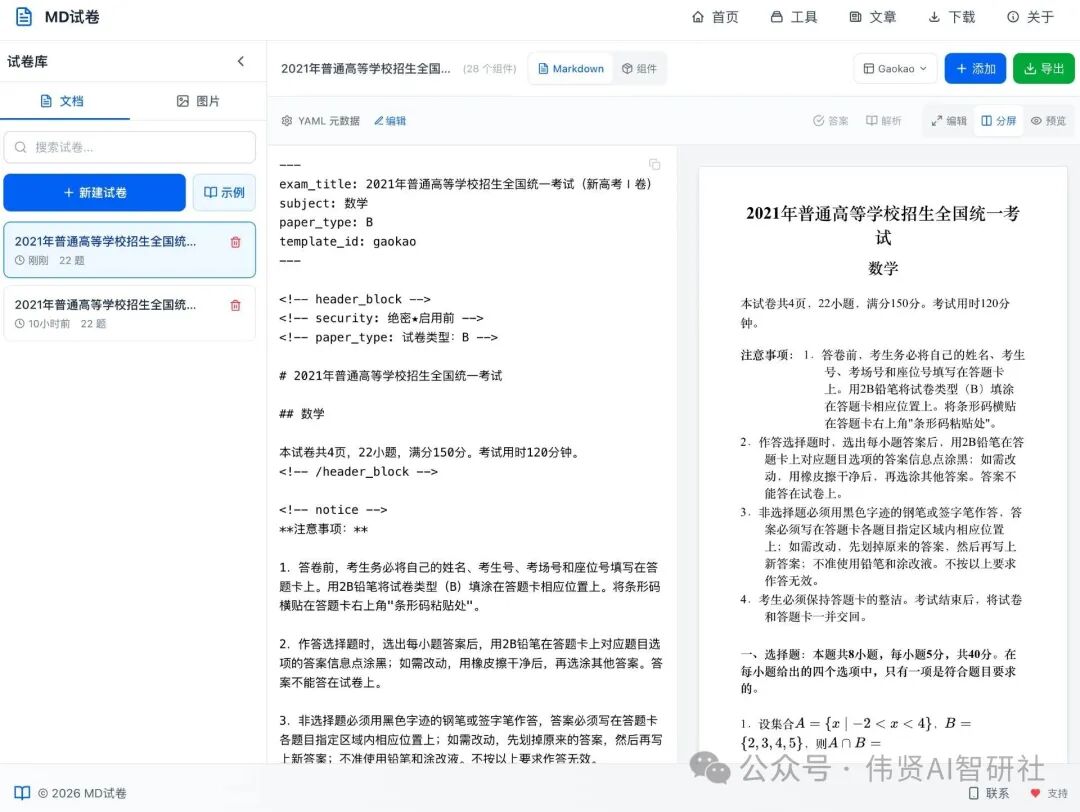This screenshot has width=1080, height=812.
Task: Select the exam paper from 10小时前
Action: pos(129,313)
